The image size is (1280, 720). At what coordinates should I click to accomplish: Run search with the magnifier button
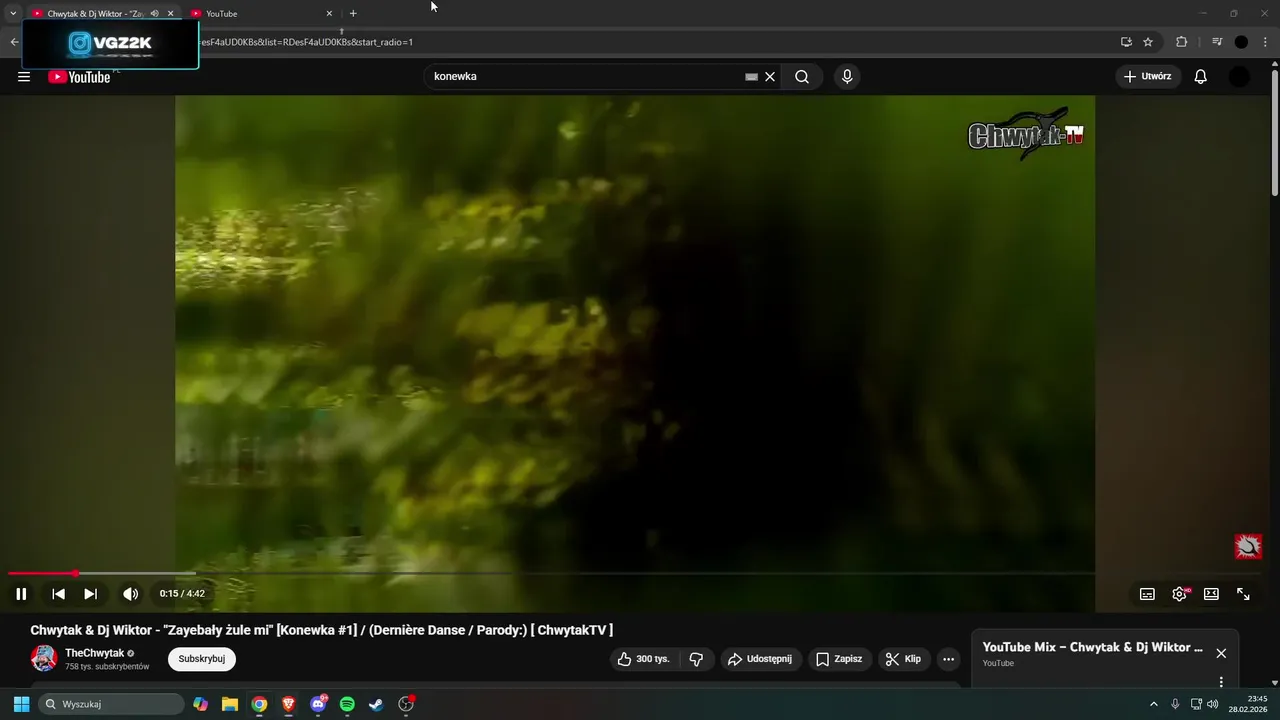[x=802, y=77]
